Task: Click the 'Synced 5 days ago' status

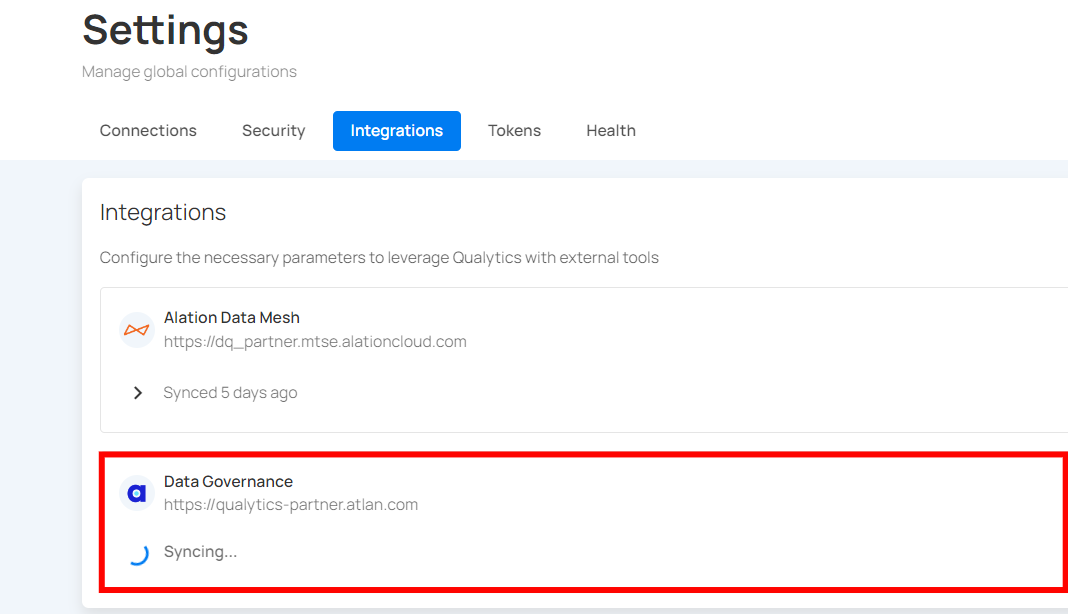Action: pyautogui.click(x=230, y=393)
